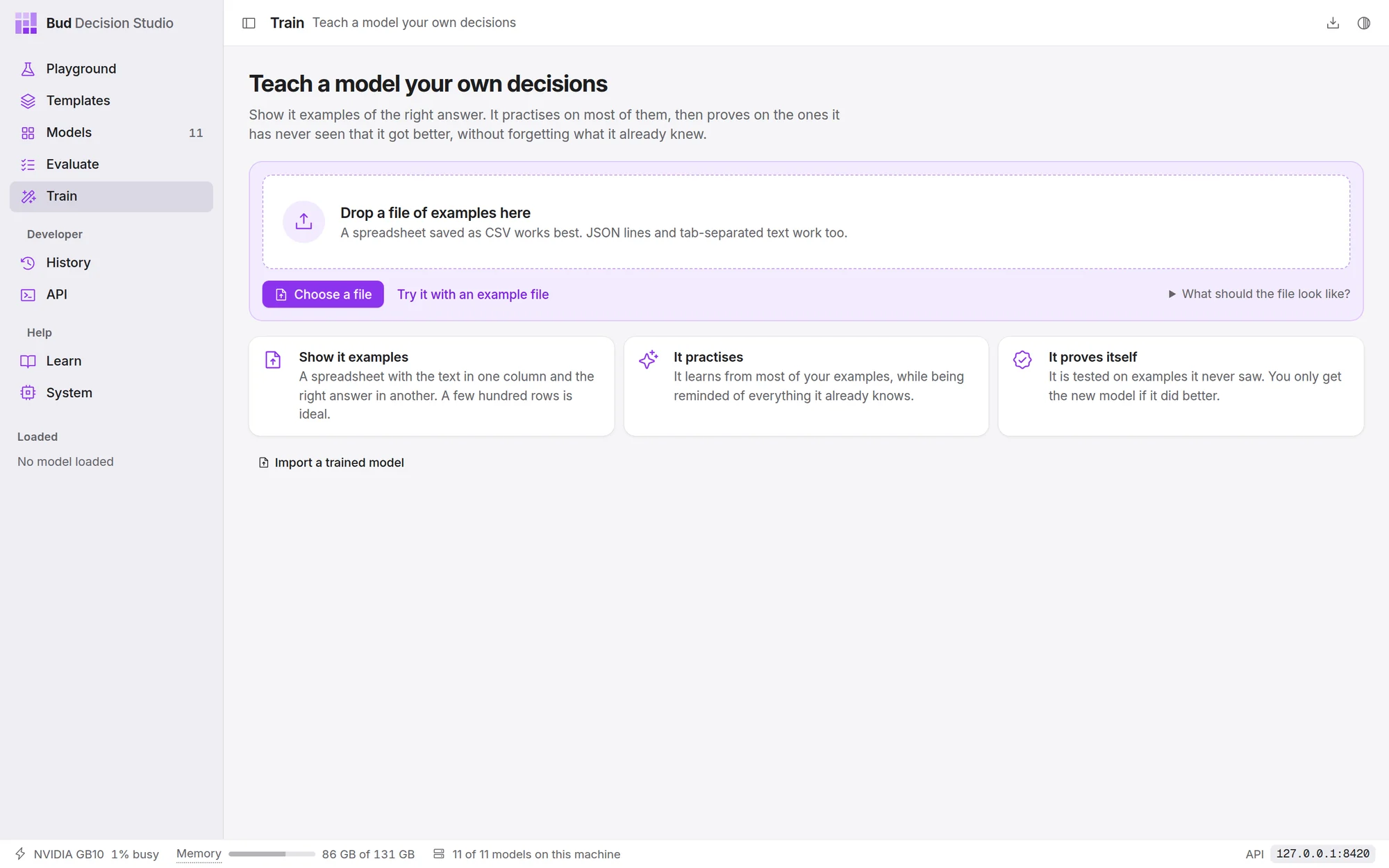Click the Playground flask icon
The image size is (1389, 868).
28,69
